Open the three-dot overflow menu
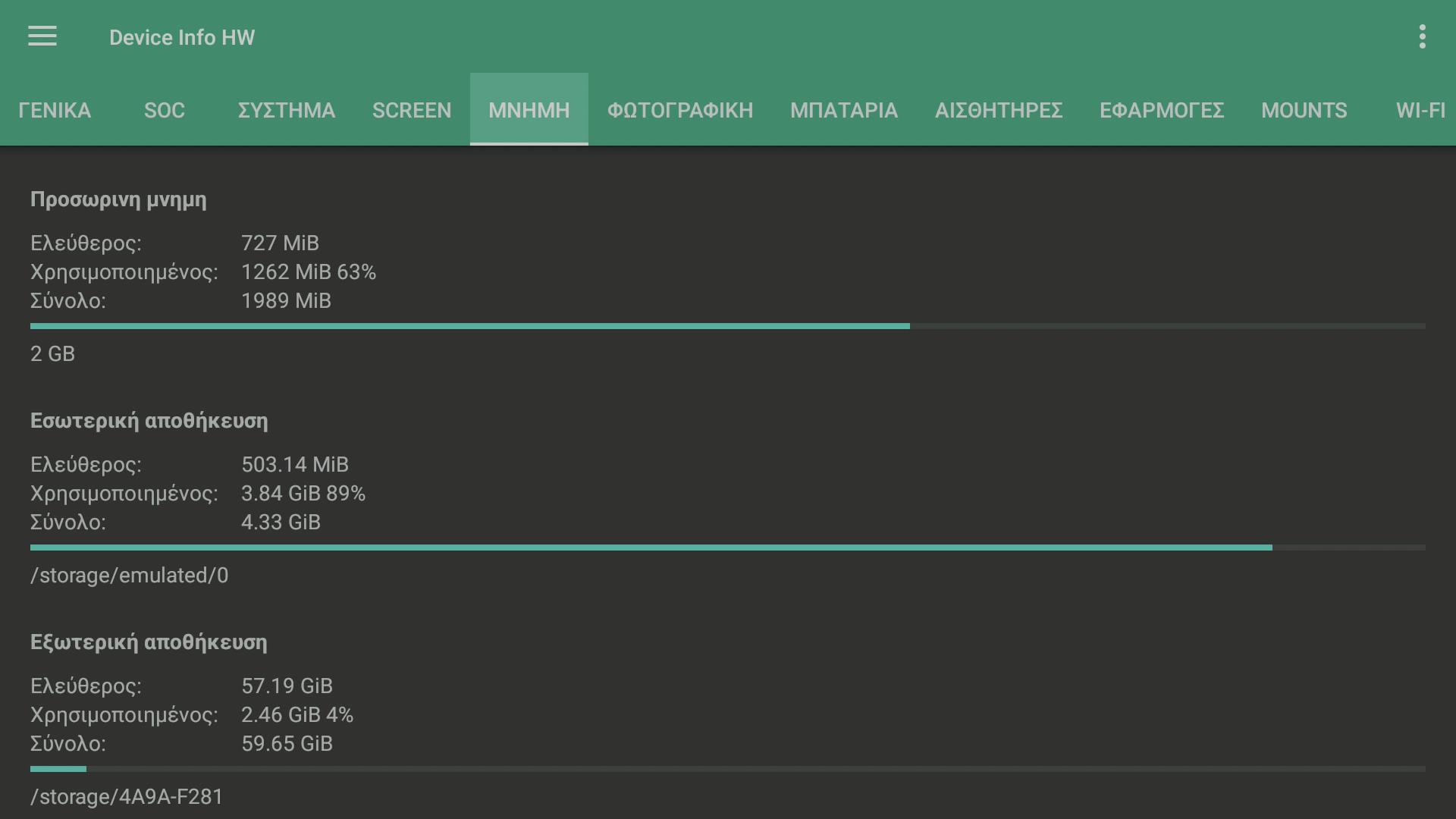This screenshot has width=1456, height=819. (1422, 36)
